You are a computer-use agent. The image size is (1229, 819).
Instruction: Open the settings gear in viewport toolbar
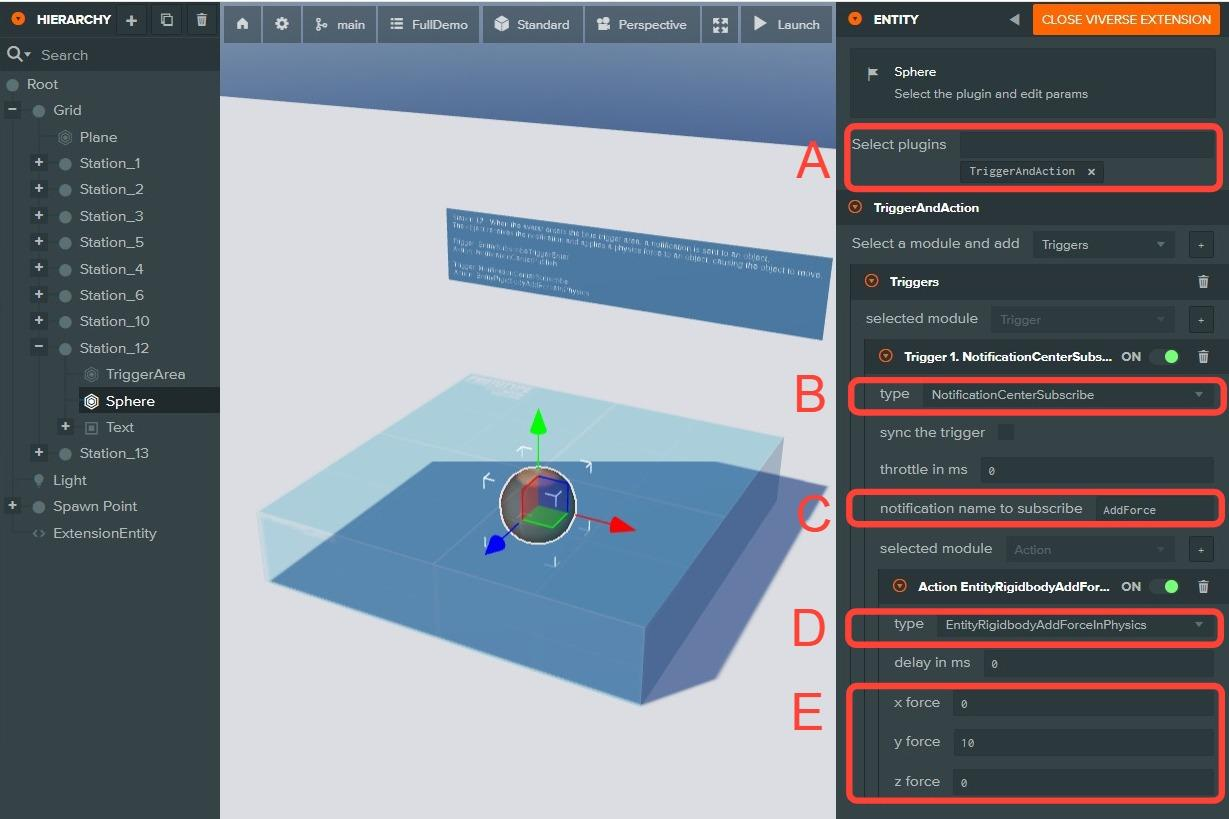282,24
